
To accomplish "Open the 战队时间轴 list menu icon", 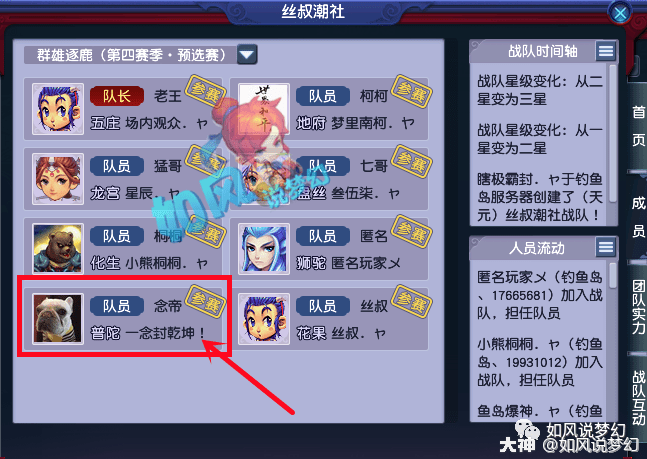I will [x=606, y=51].
